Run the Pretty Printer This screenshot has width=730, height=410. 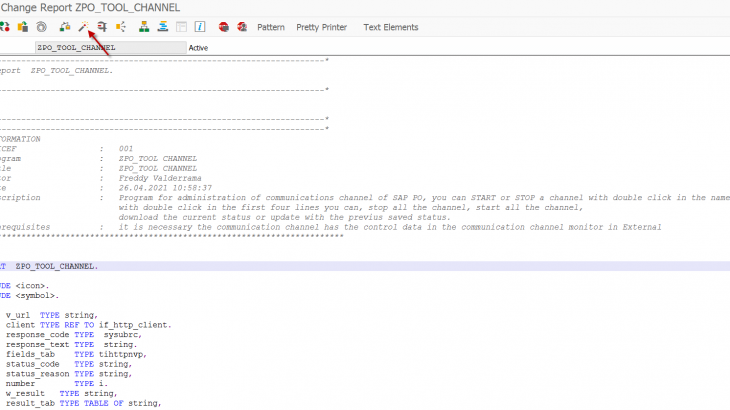coord(321,27)
